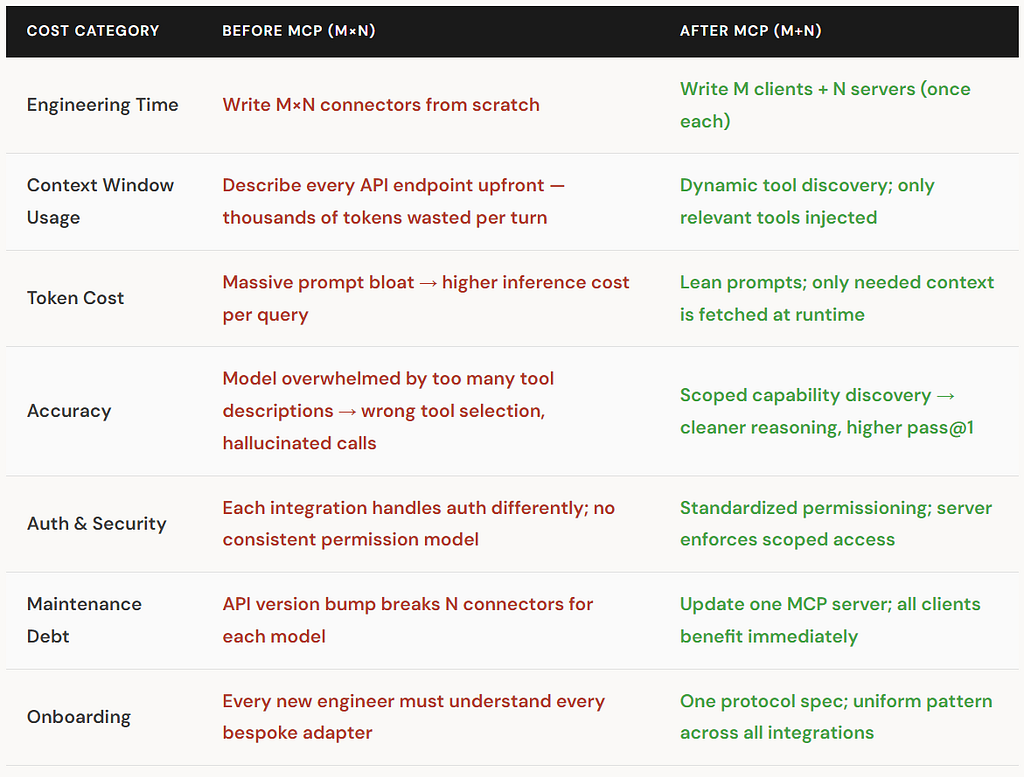
Task: Select the Engineering Time row label
Action: (103, 104)
